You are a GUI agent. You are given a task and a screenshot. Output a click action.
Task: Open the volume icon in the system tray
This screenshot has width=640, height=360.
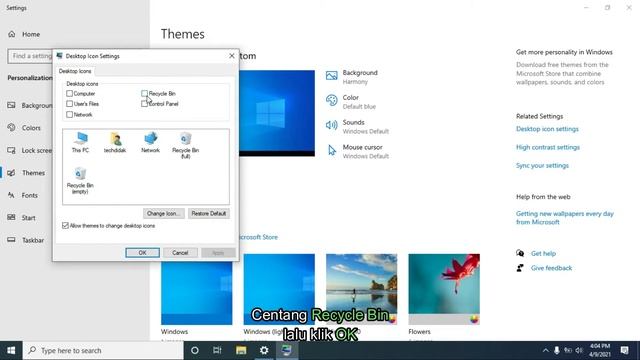[x=579, y=350]
